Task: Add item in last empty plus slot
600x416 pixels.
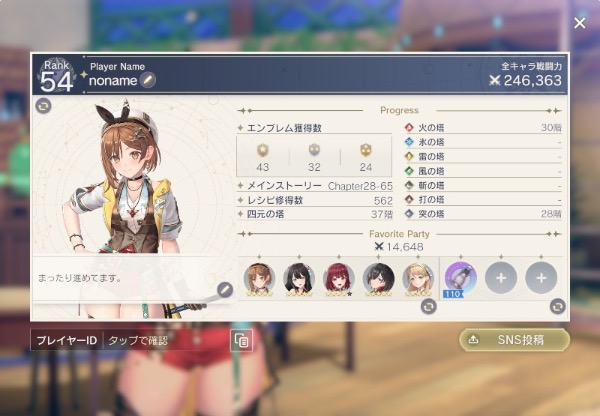Action: click(x=541, y=278)
